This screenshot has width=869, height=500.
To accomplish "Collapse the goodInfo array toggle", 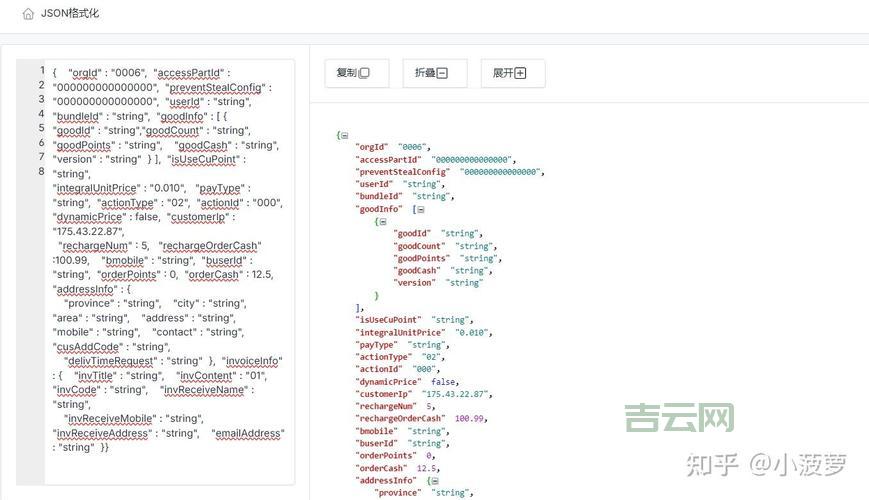I will 420,209.
